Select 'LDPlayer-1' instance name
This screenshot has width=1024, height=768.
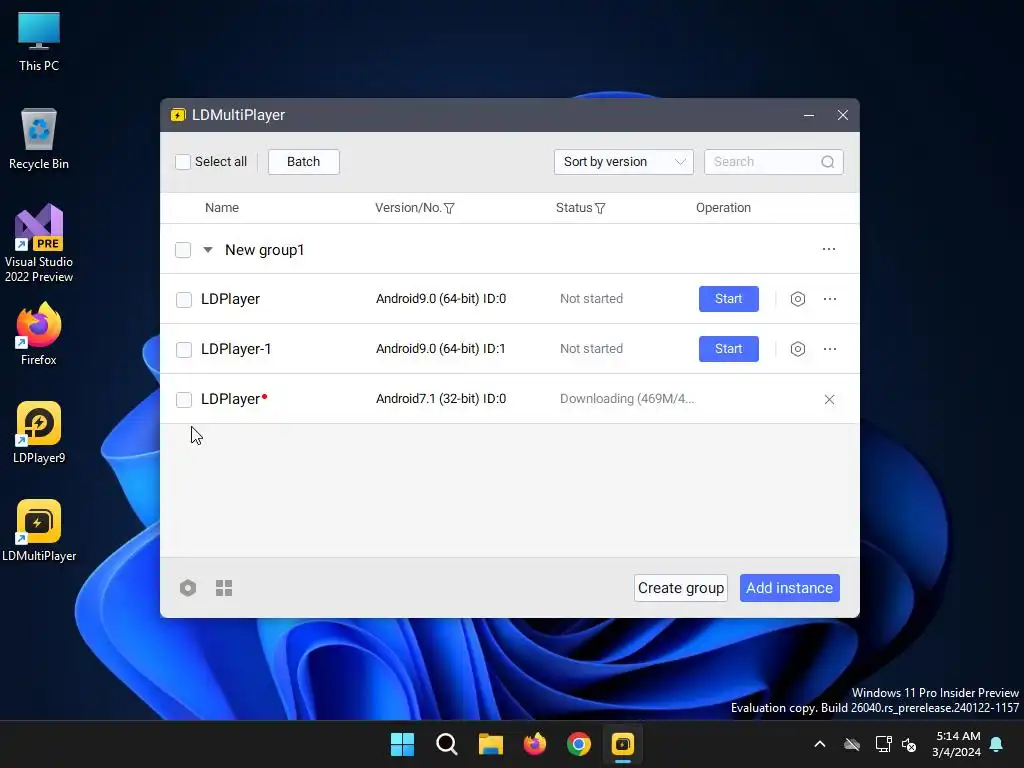(x=236, y=349)
